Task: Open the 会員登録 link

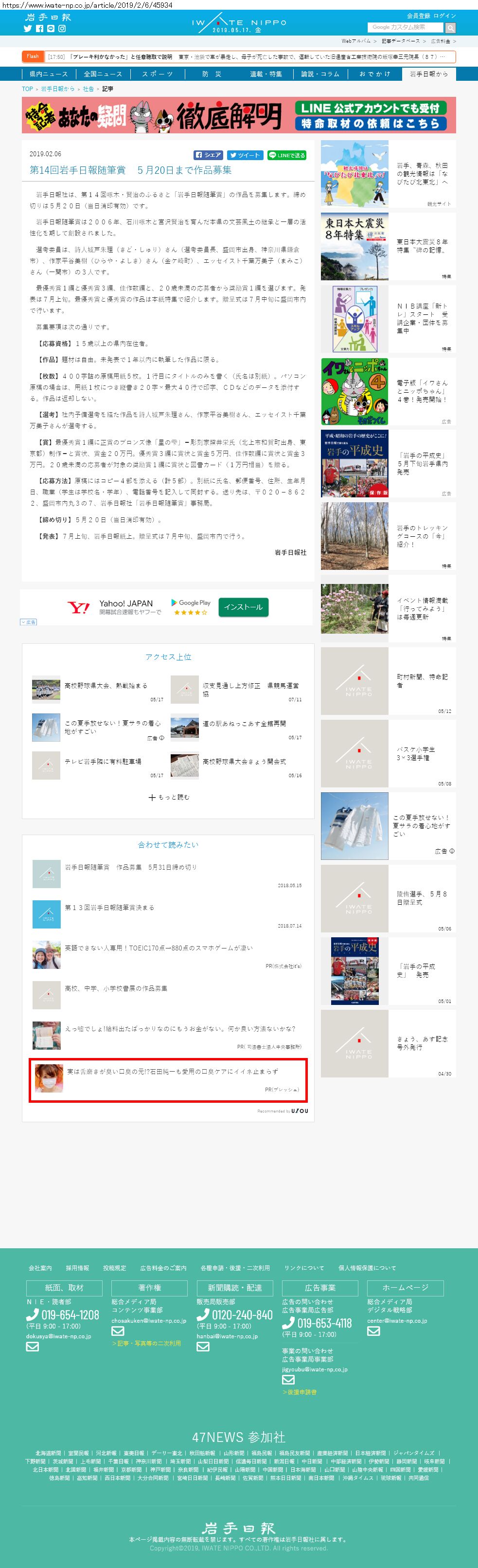Action: 418,16
